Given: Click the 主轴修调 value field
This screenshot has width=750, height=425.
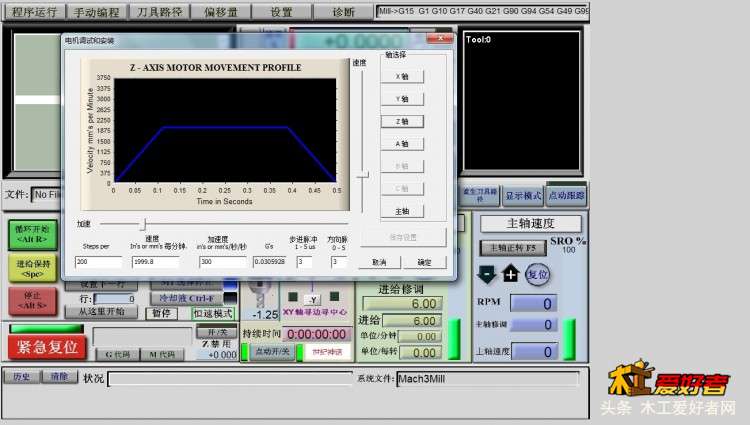Looking at the screenshot, I should click(533, 325).
